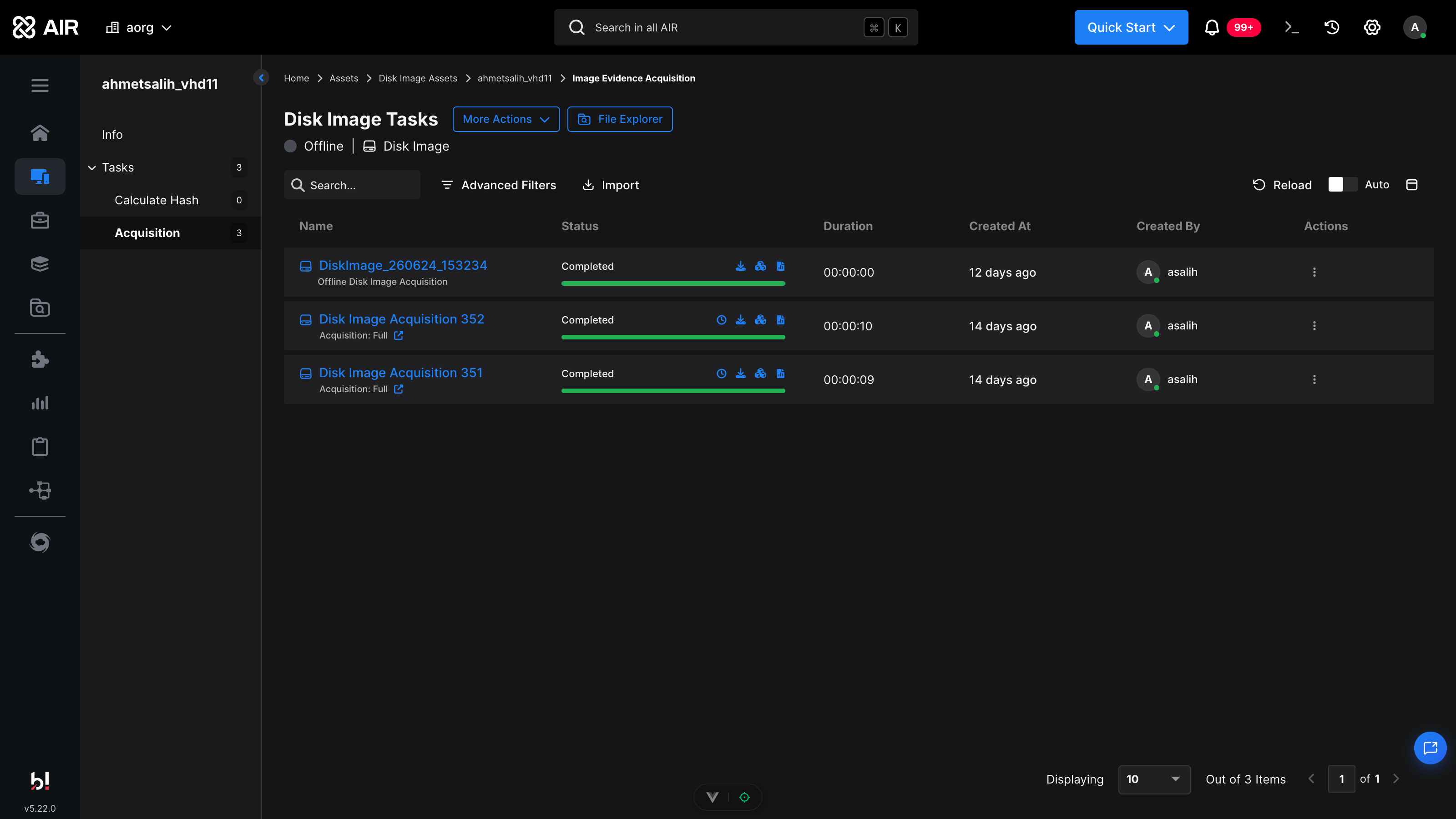Click the cubes icon for DiskImage_260624_153234

coord(761,266)
